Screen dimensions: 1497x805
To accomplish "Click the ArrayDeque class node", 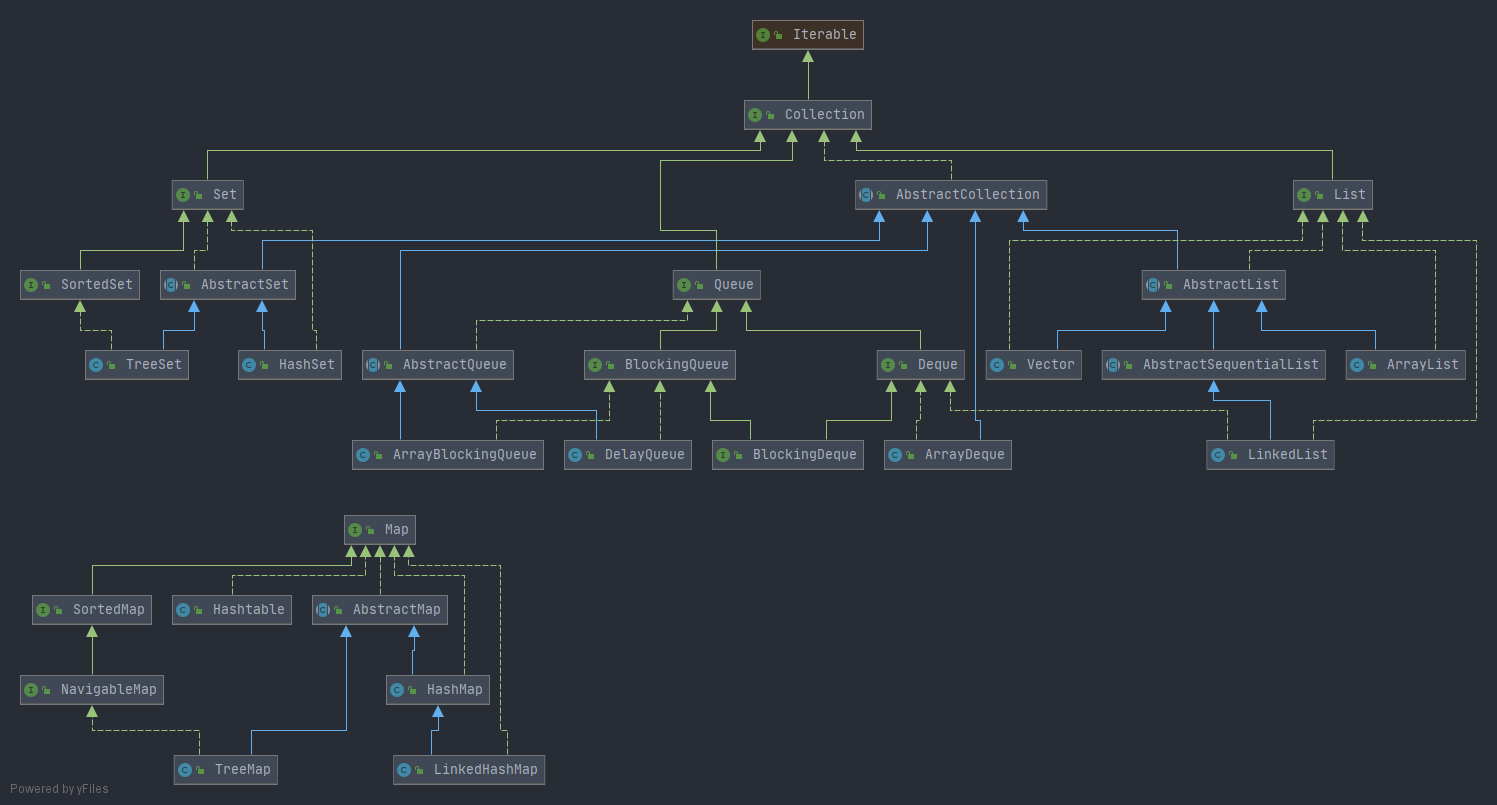I will coord(948,455).
